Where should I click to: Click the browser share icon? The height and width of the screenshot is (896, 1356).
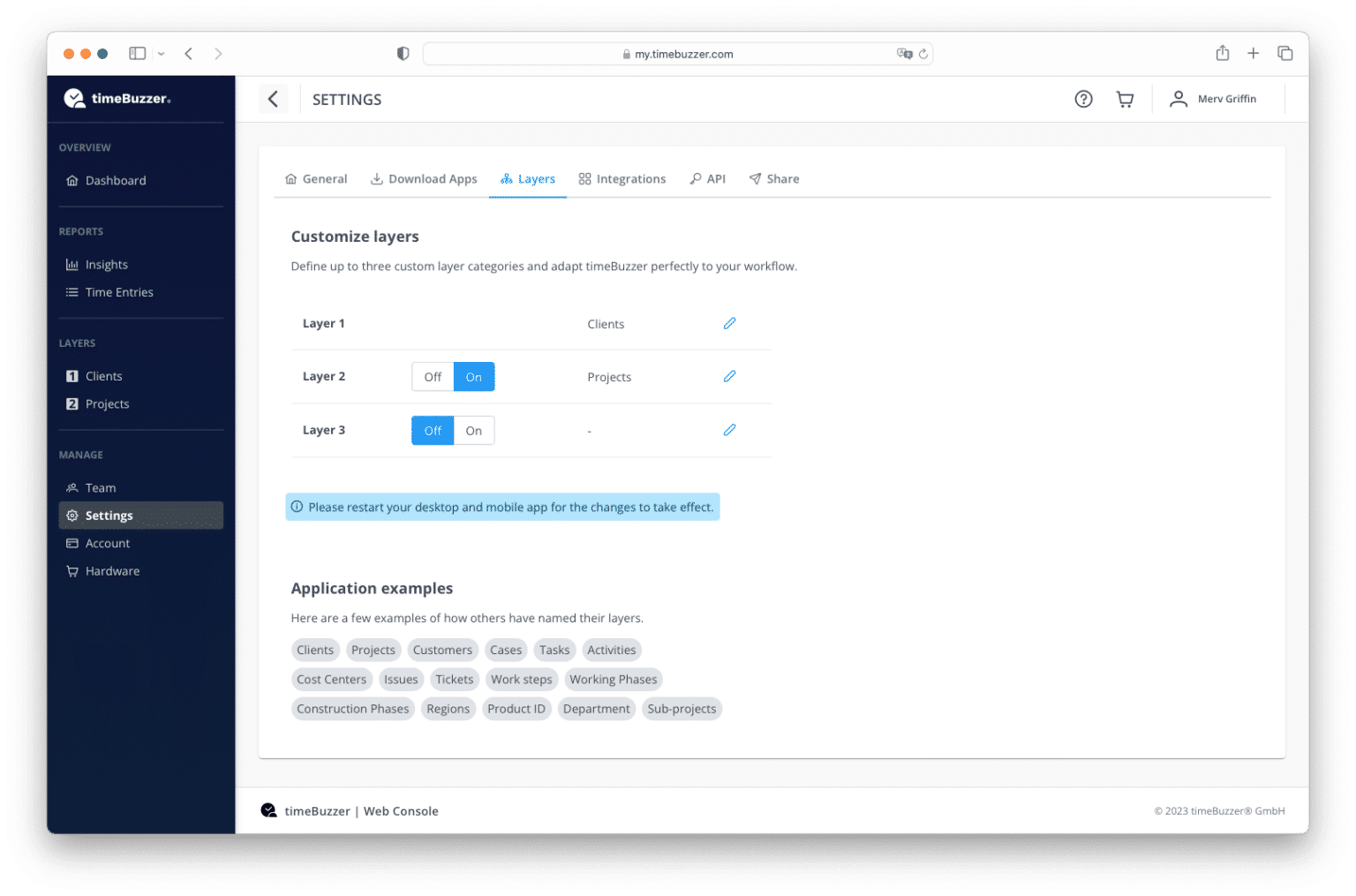(1222, 53)
